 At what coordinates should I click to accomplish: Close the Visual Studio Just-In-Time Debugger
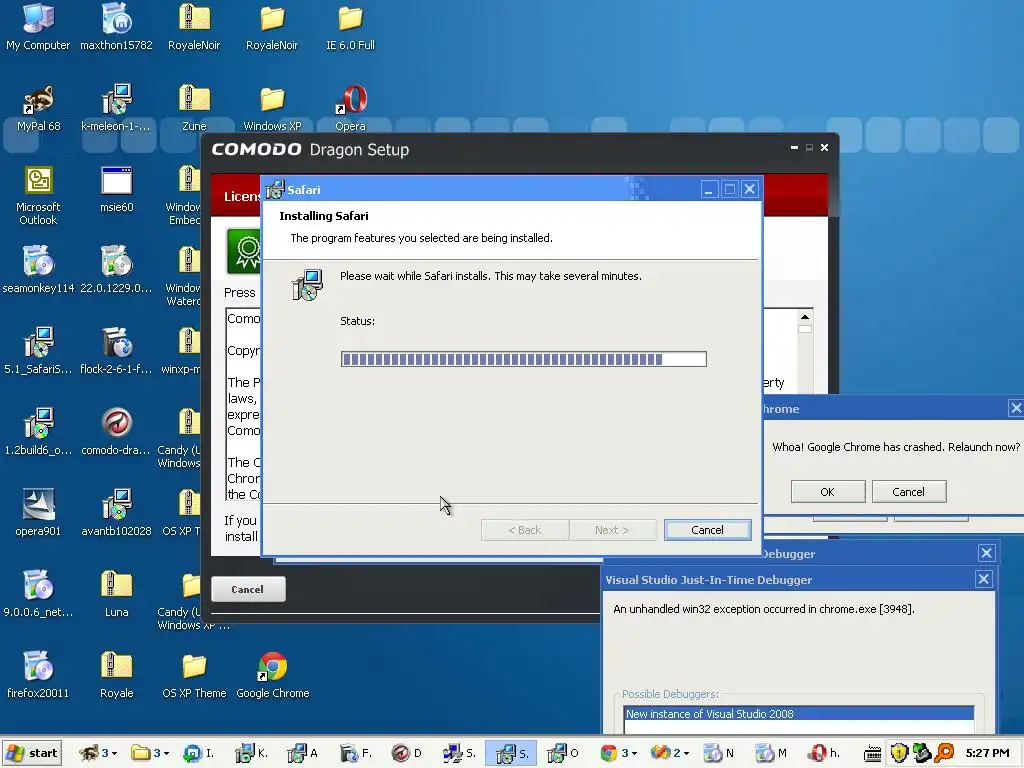pos(984,579)
